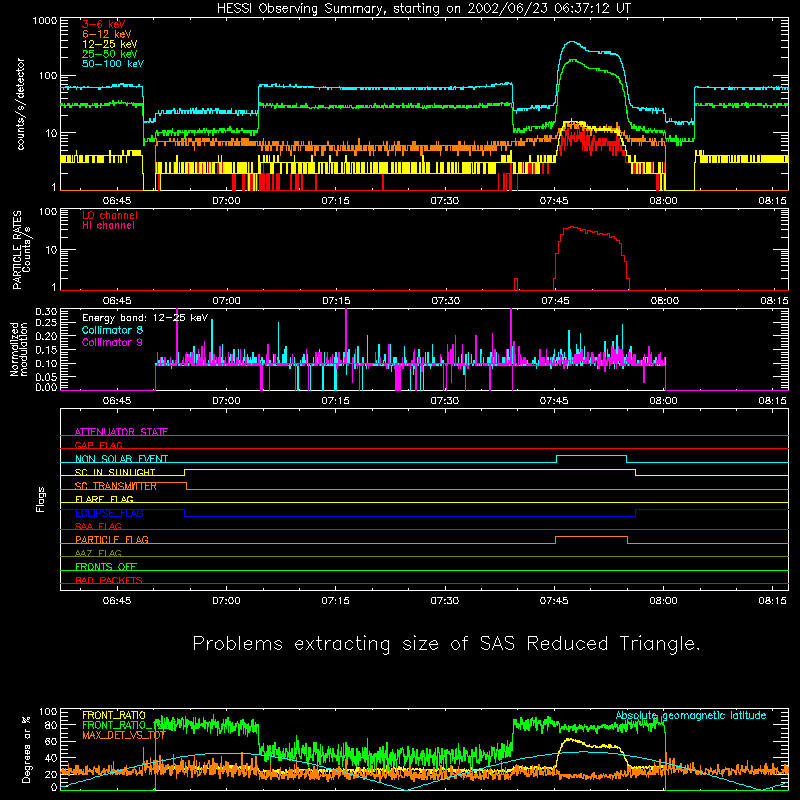The width and height of the screenshot is (800, 800).
Task: Click the FLARE_FLAG label
Action: pos(104,499)
